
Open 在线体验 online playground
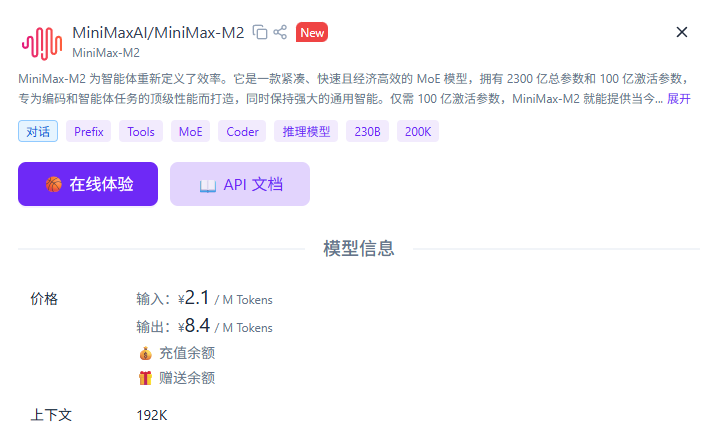coord(88,184)
